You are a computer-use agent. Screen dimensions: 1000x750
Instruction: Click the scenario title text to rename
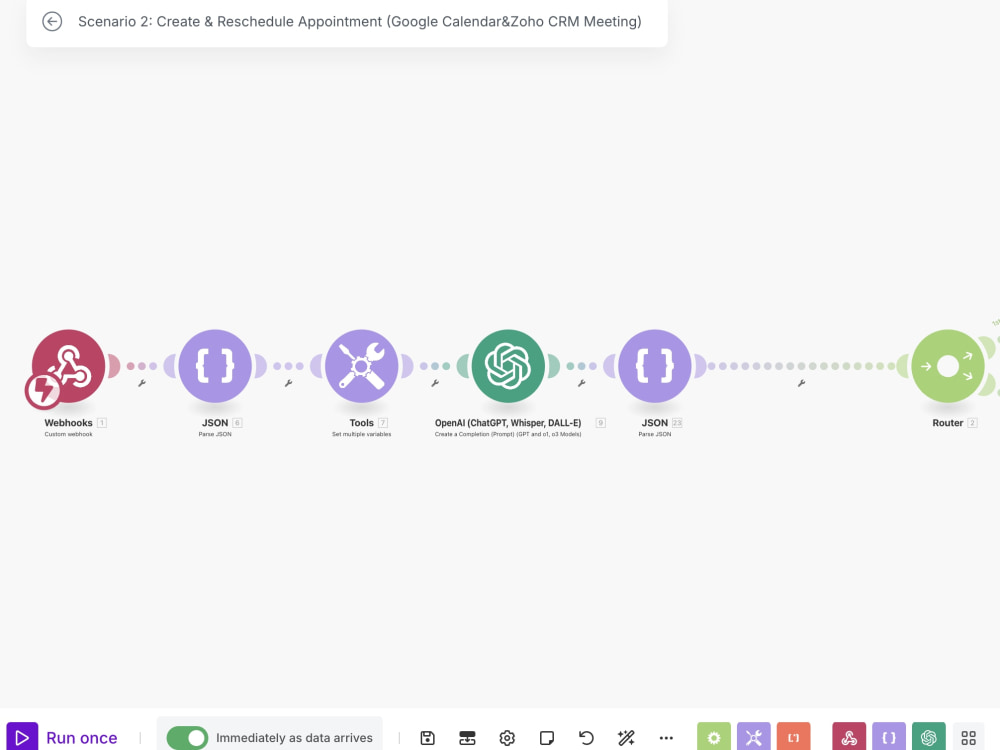(x=360, y=22)
